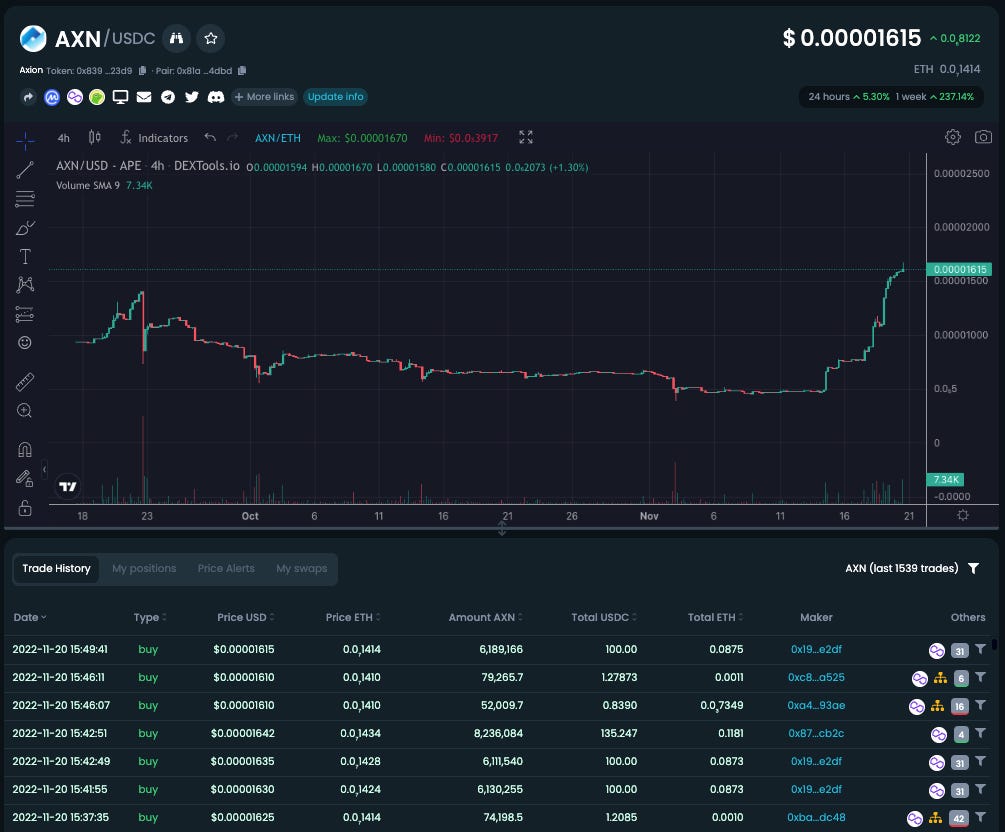Open maker address 0x87...cb2c
The width and height of the screenshot is (1005, 832).
(x=816, y=733)
